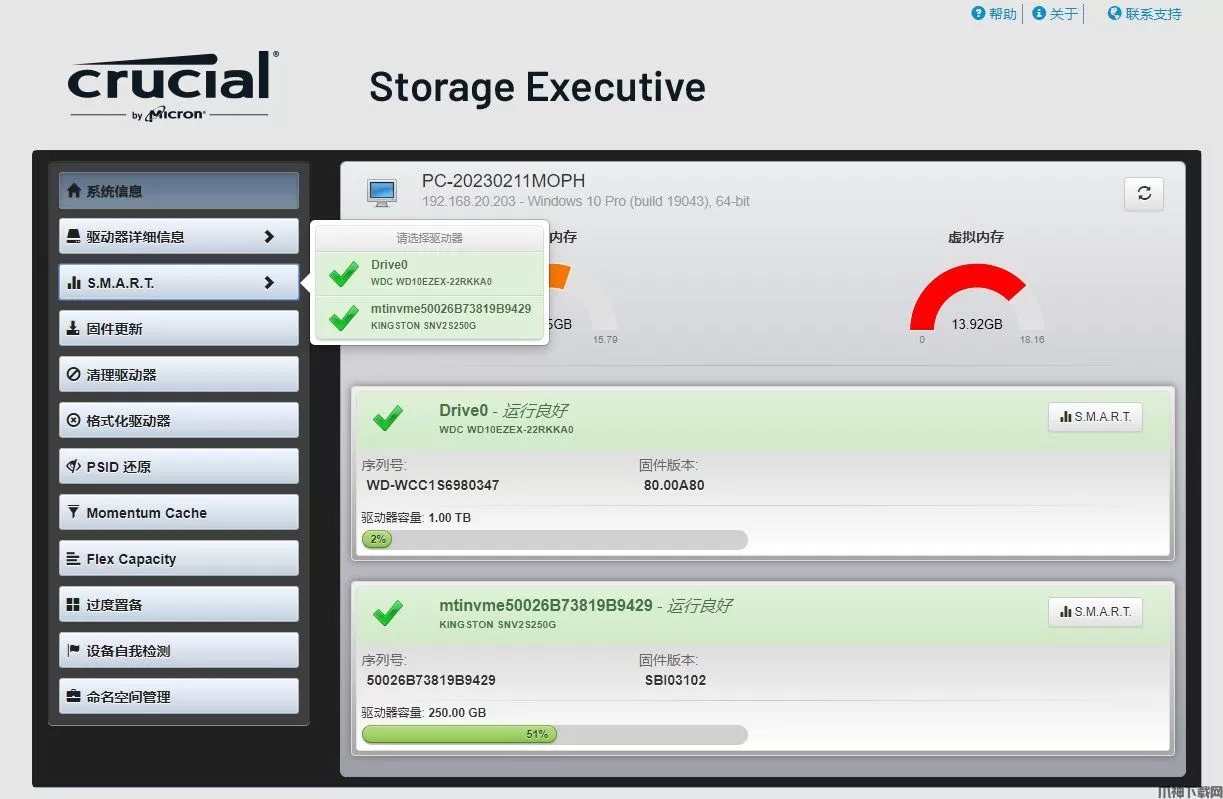Click the drive icon on 驱动器详细信息
The width and height of the screenshot is (1223, 799).
(x=73, y=236)
